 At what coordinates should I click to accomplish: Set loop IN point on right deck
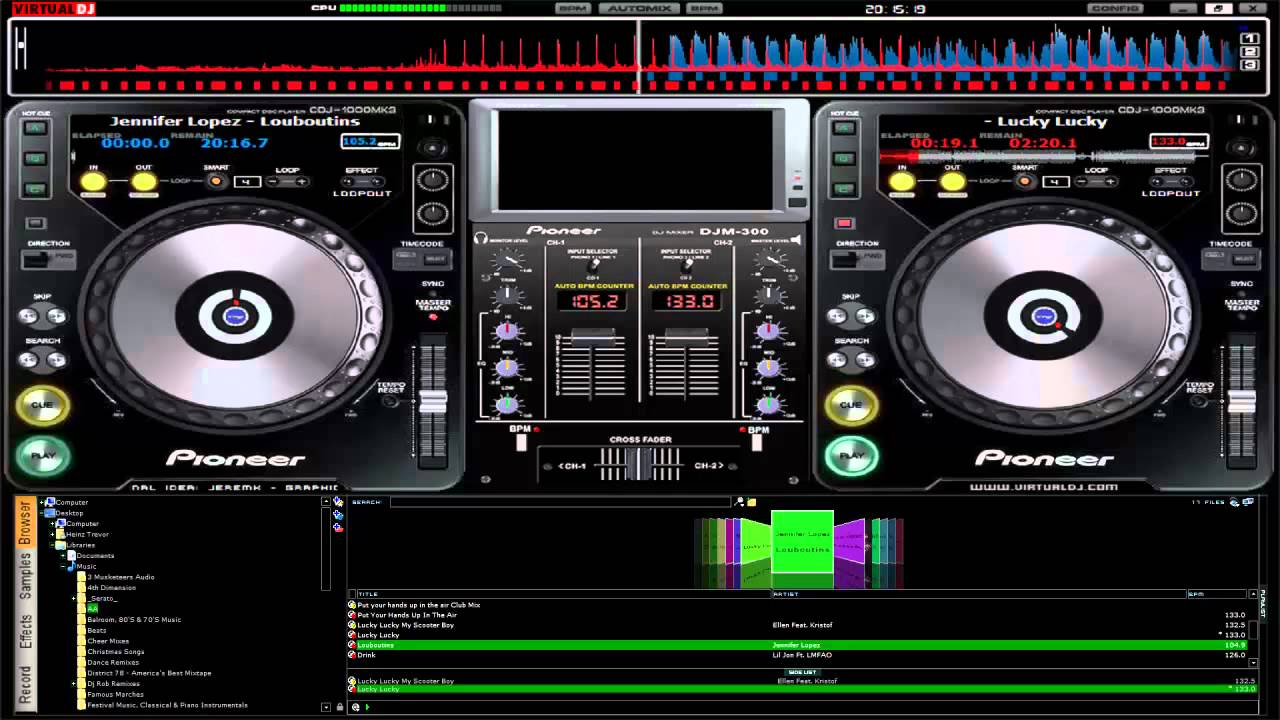(x=902, y=181)
